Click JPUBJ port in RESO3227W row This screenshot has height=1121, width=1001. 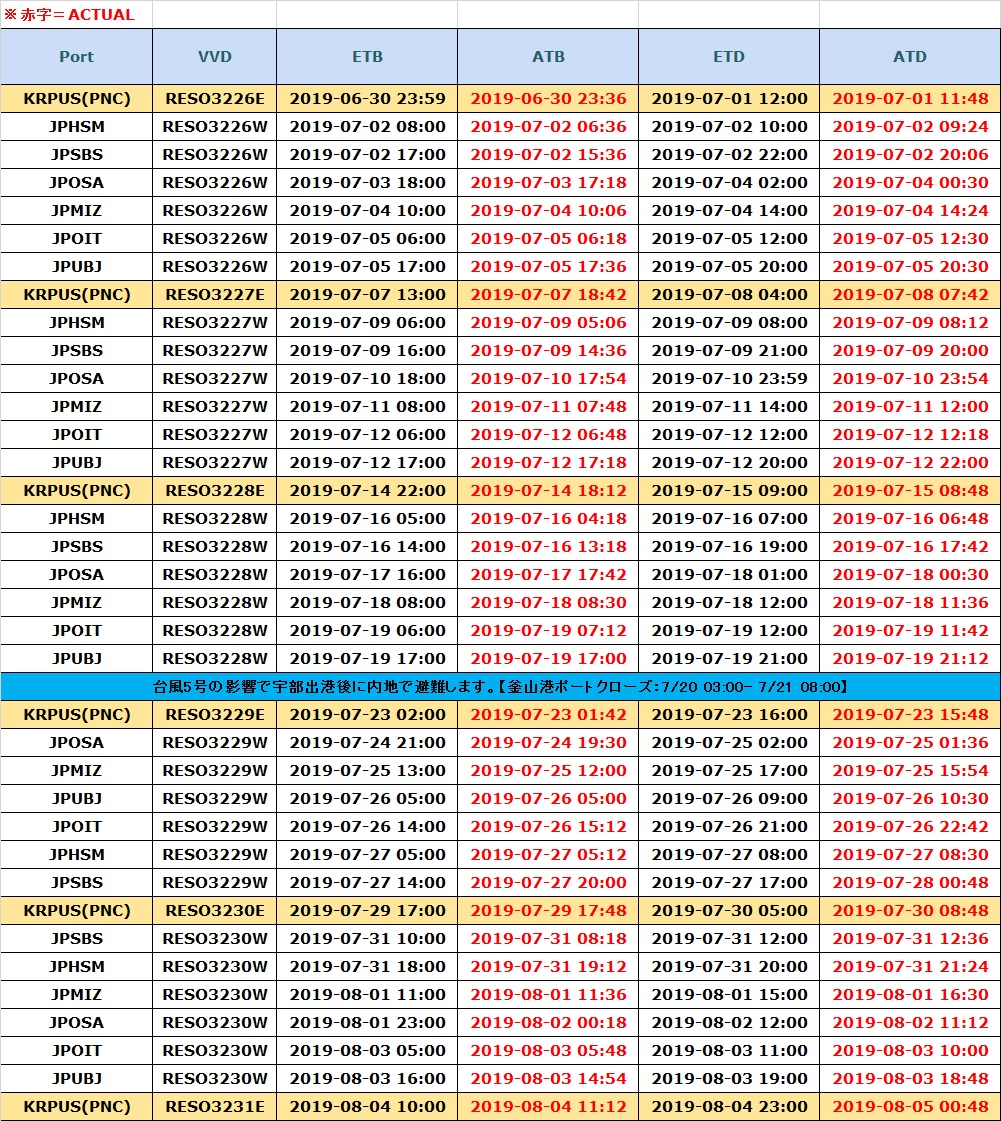coord(77,463)
